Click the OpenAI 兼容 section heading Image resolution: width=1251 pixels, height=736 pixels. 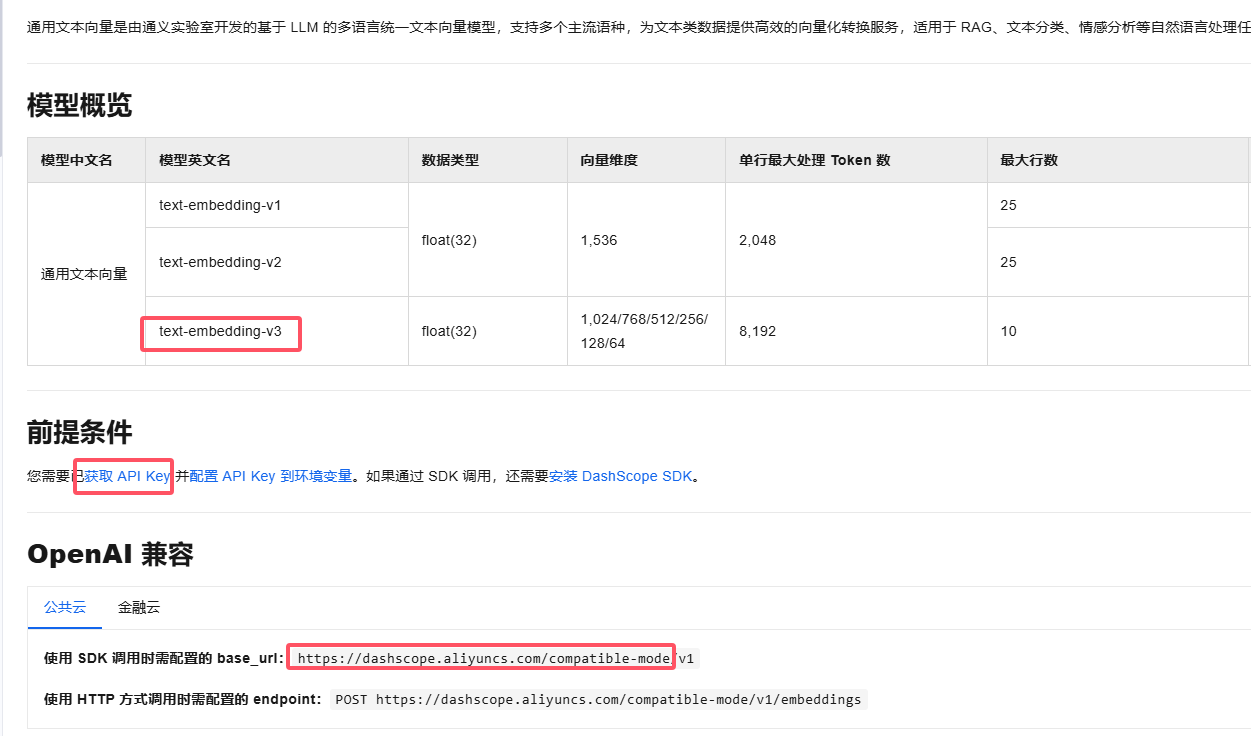(x=110, y=554)
